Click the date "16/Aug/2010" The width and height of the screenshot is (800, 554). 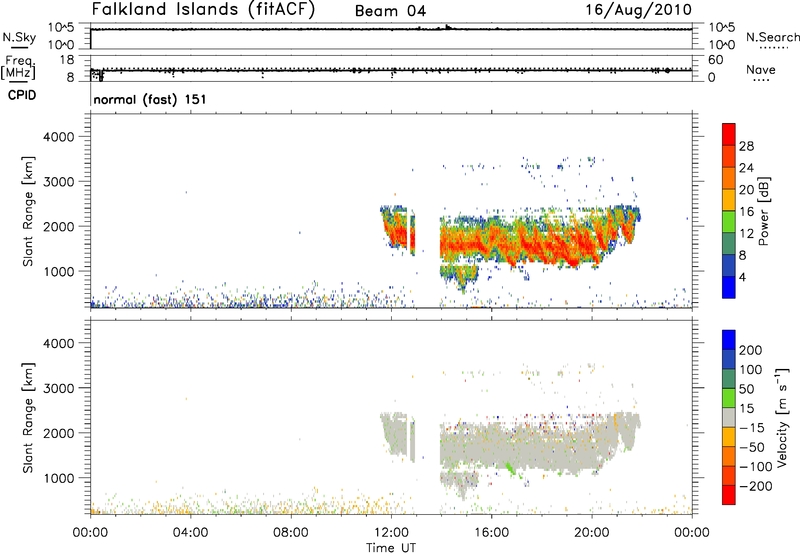pos(638,10)
